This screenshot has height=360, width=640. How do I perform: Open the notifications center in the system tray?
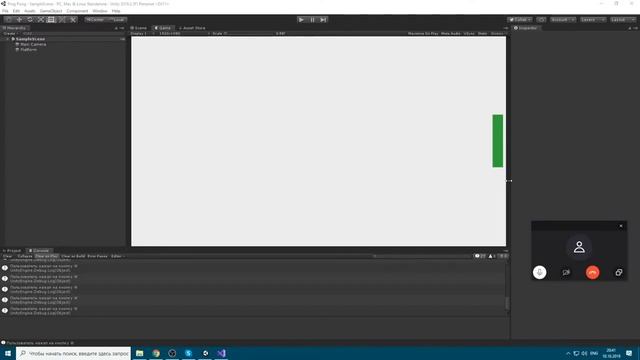[629, 353]
